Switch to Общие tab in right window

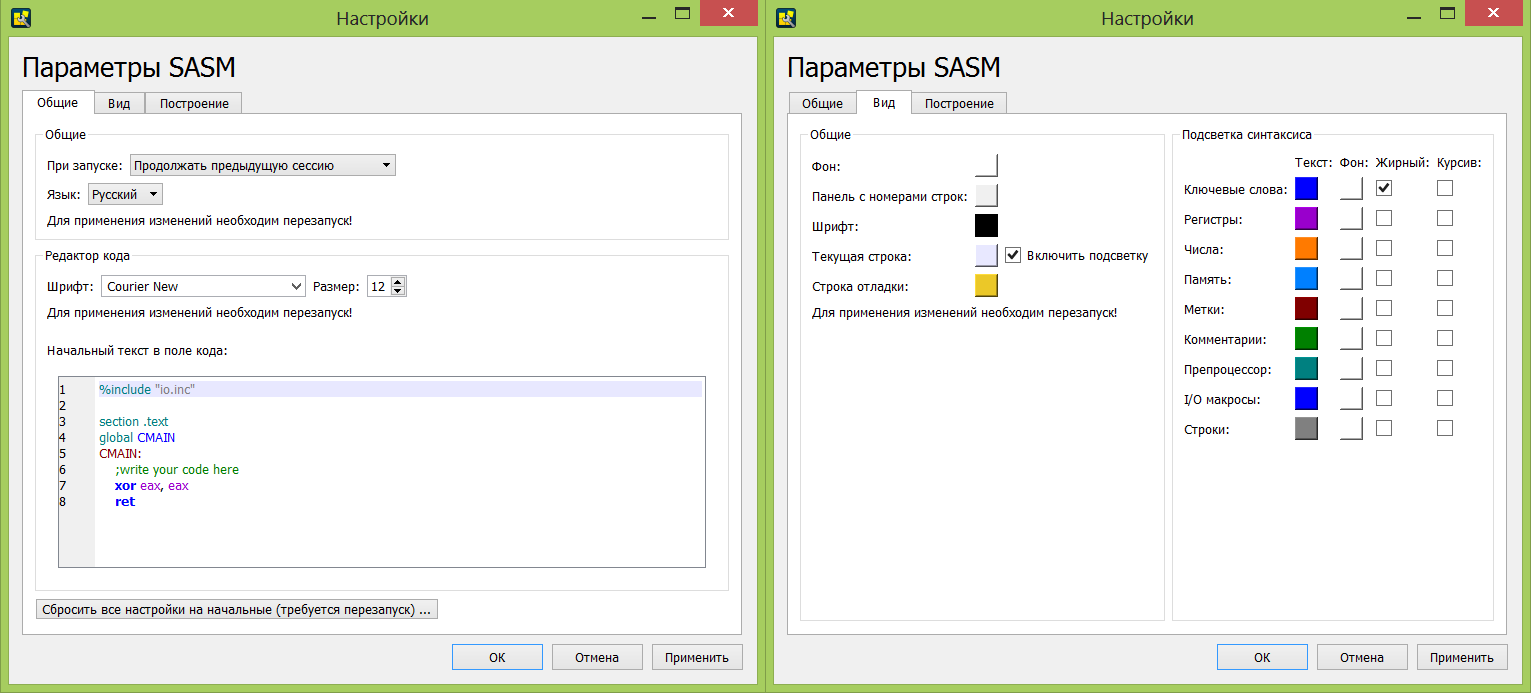[x=823, y=104]
